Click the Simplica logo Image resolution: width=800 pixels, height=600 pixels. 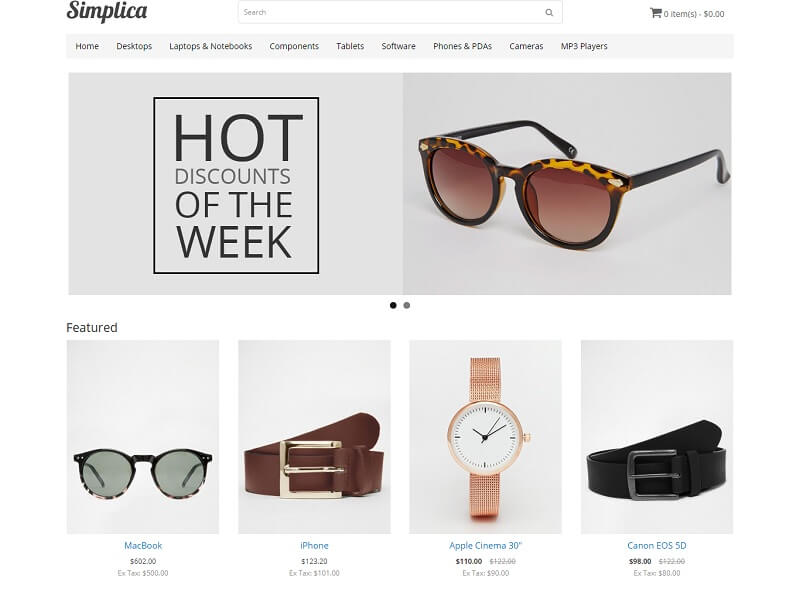107,11
